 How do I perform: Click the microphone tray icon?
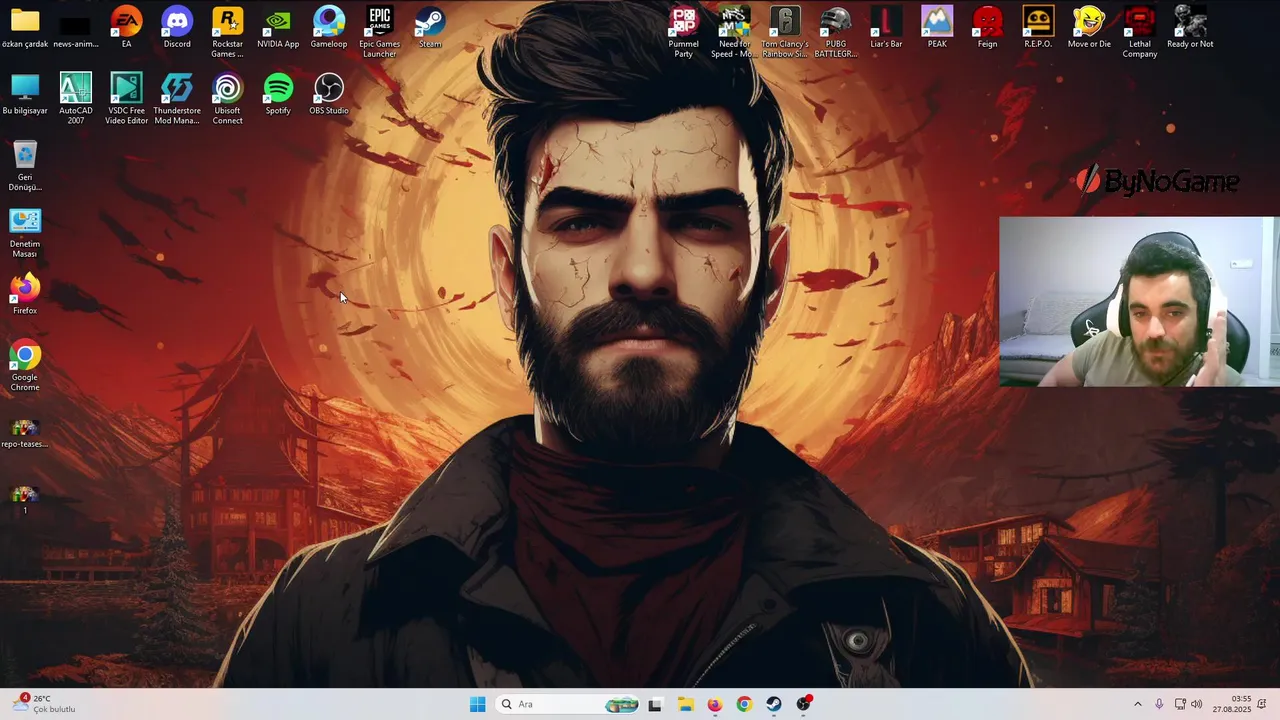coord(1159,704)
